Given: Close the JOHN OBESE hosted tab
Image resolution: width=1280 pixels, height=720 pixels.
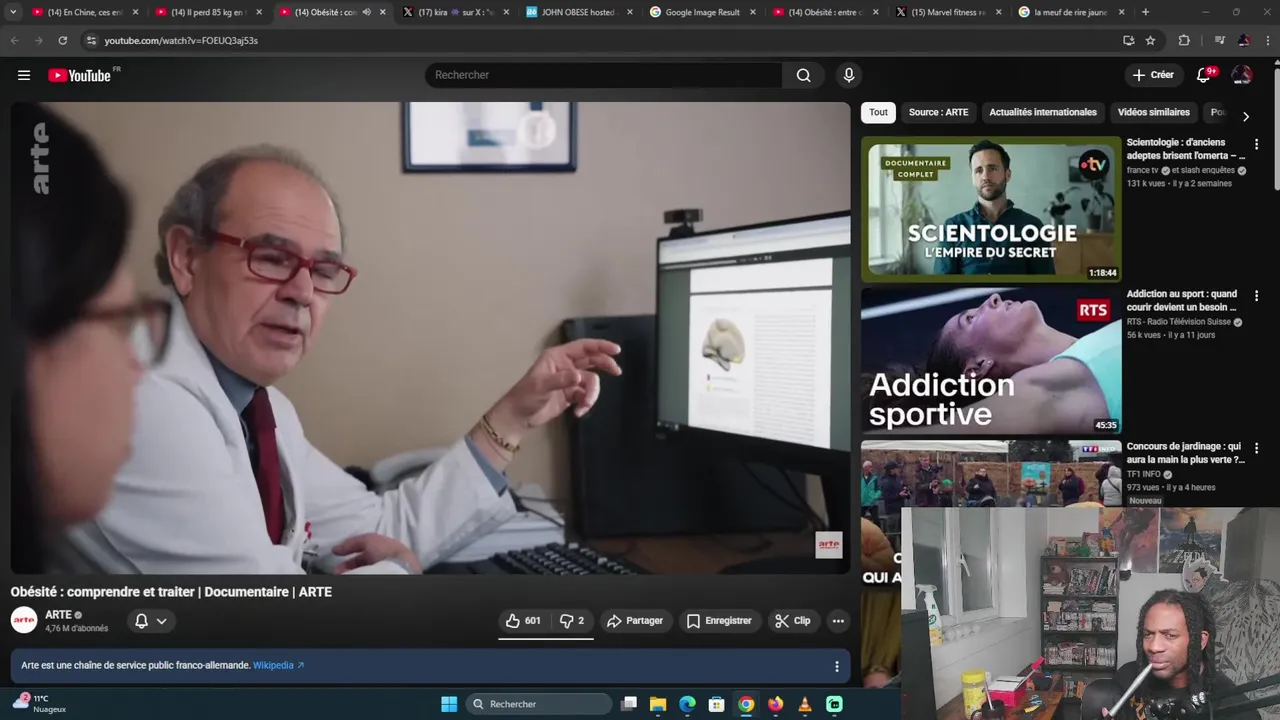Looking at the screenshot, I should (x=629, y=12).
